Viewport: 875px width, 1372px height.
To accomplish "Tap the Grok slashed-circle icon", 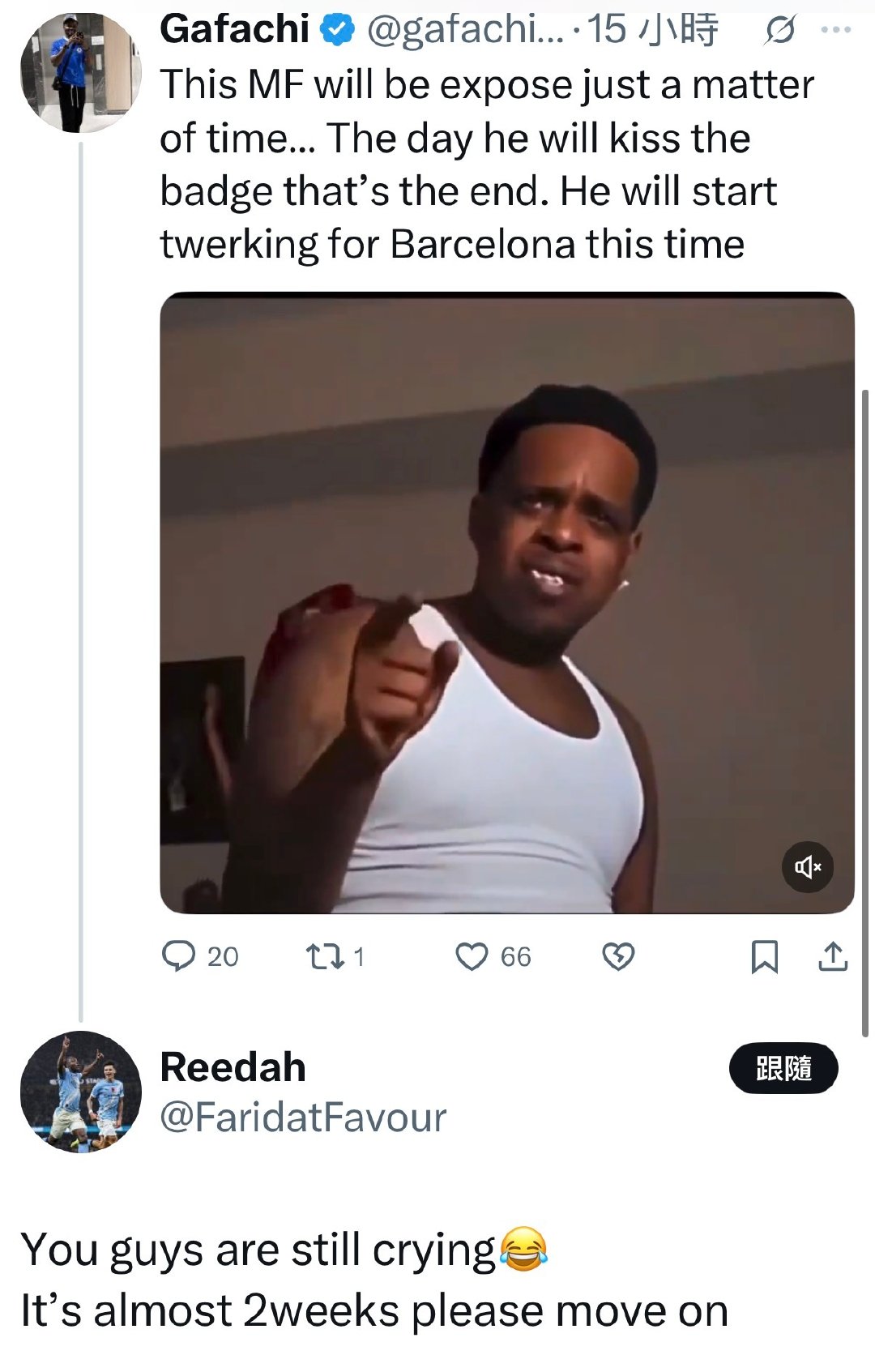I will click(779, 31).
